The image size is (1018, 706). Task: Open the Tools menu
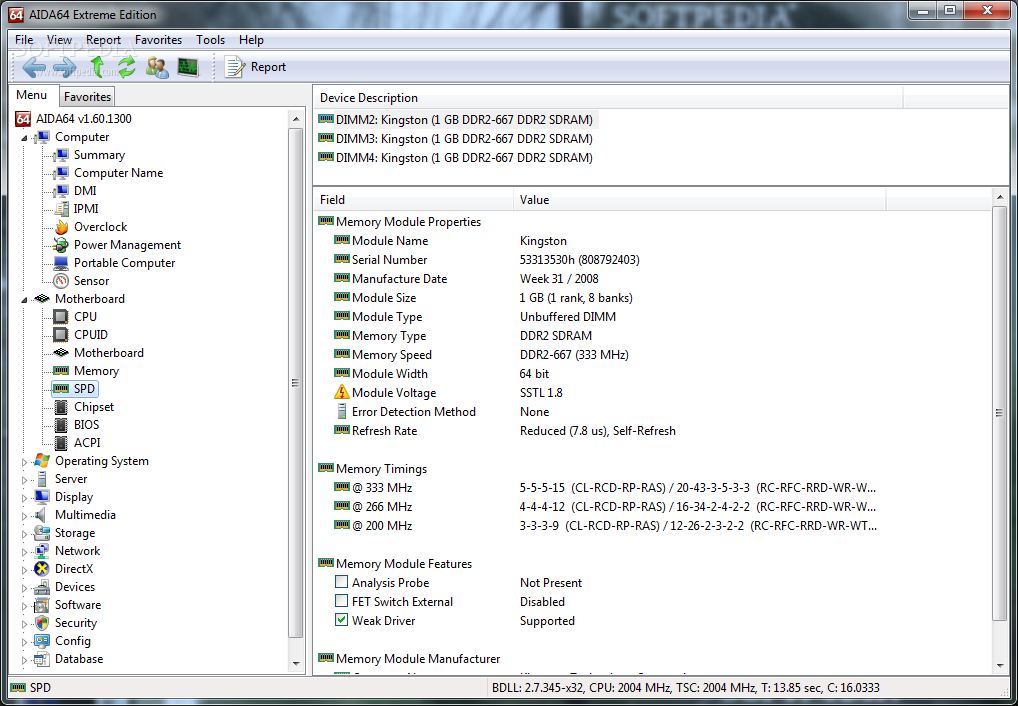tap(210, 40)
